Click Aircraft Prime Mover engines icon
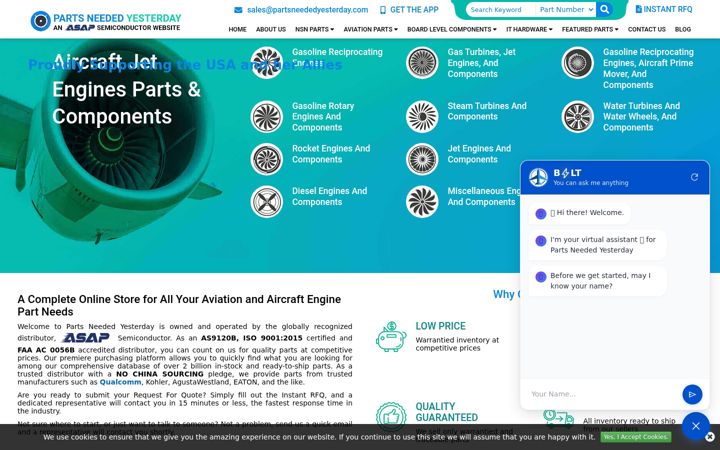 [x=578, y=63]
